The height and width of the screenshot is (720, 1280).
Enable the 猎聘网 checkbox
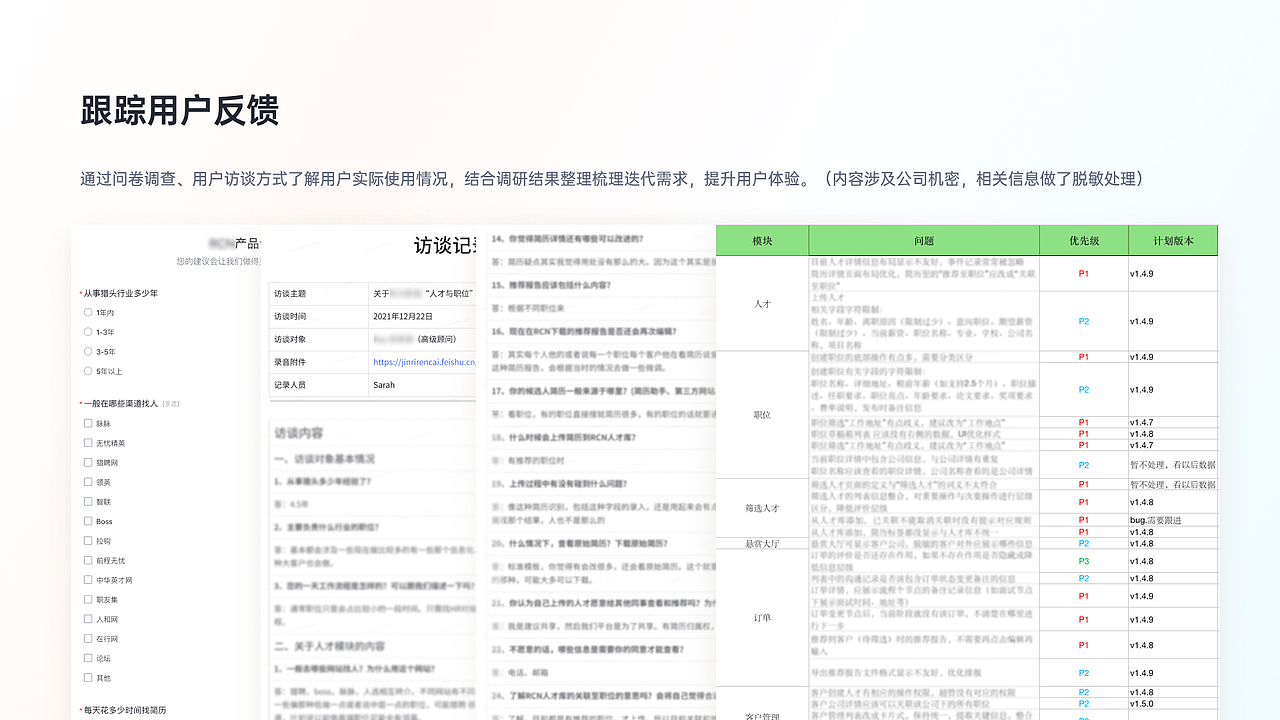tap(89, 463)
